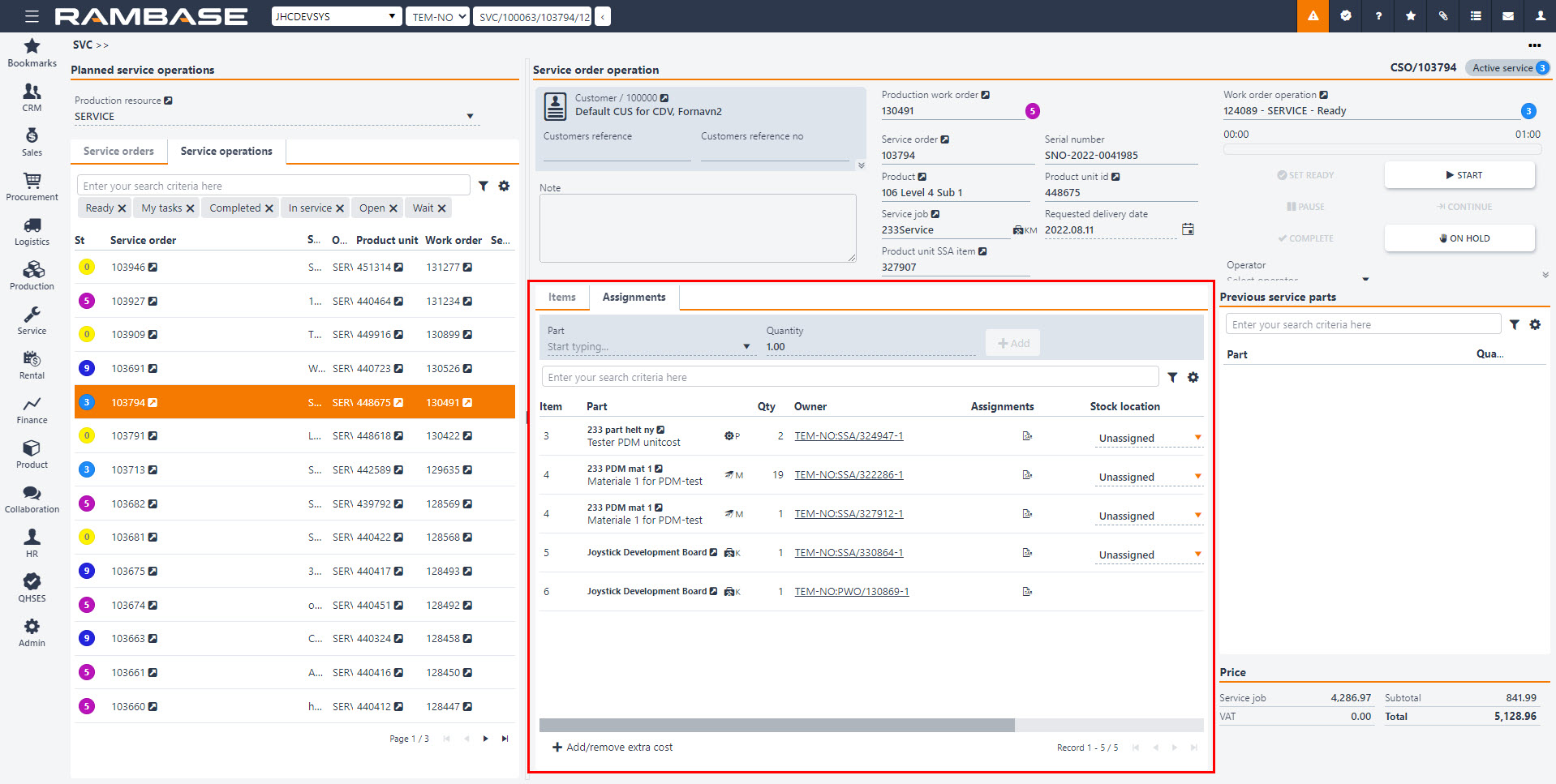This screenshot has width=1556, height=784.
Task: Expand the Part selection dropdown
Action: pyautogui.click(x=746, y=347)
